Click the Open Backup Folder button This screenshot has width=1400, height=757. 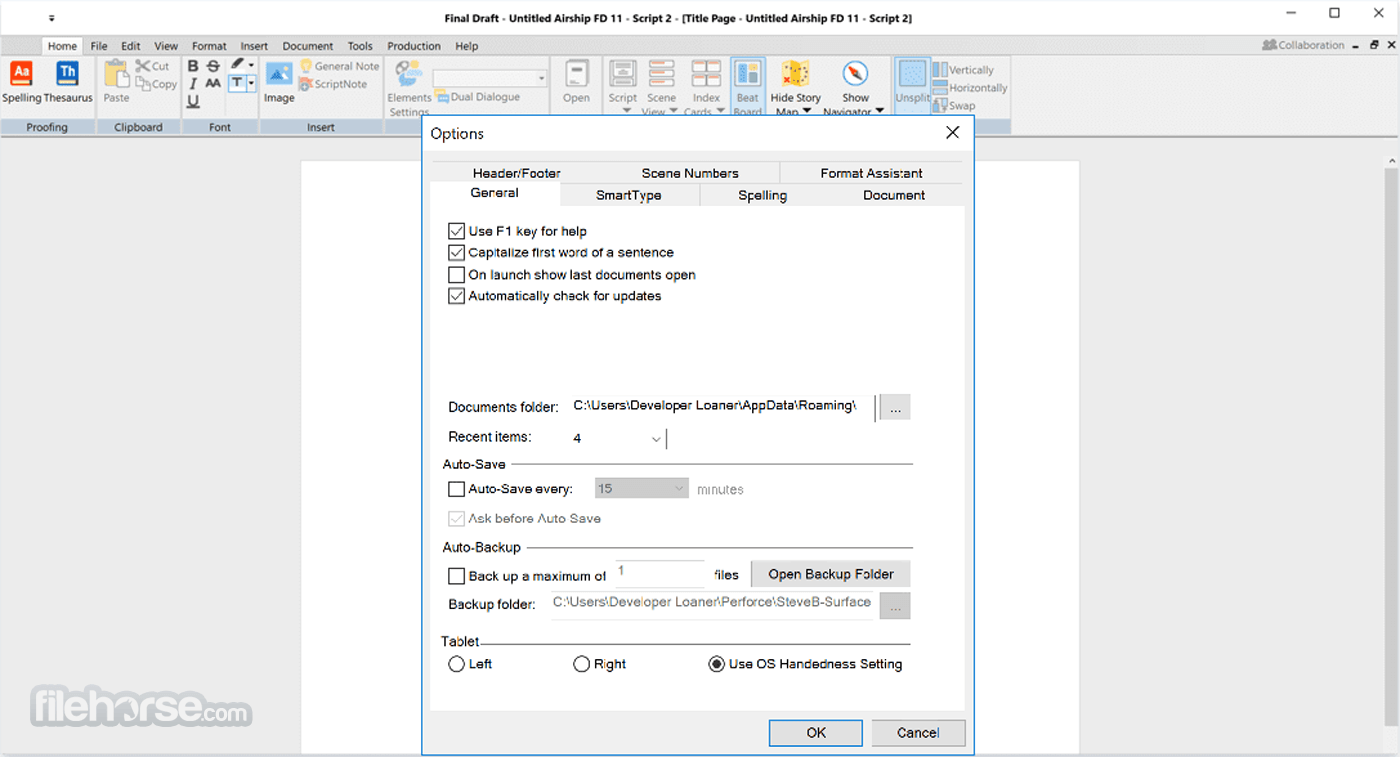[831, 574]
